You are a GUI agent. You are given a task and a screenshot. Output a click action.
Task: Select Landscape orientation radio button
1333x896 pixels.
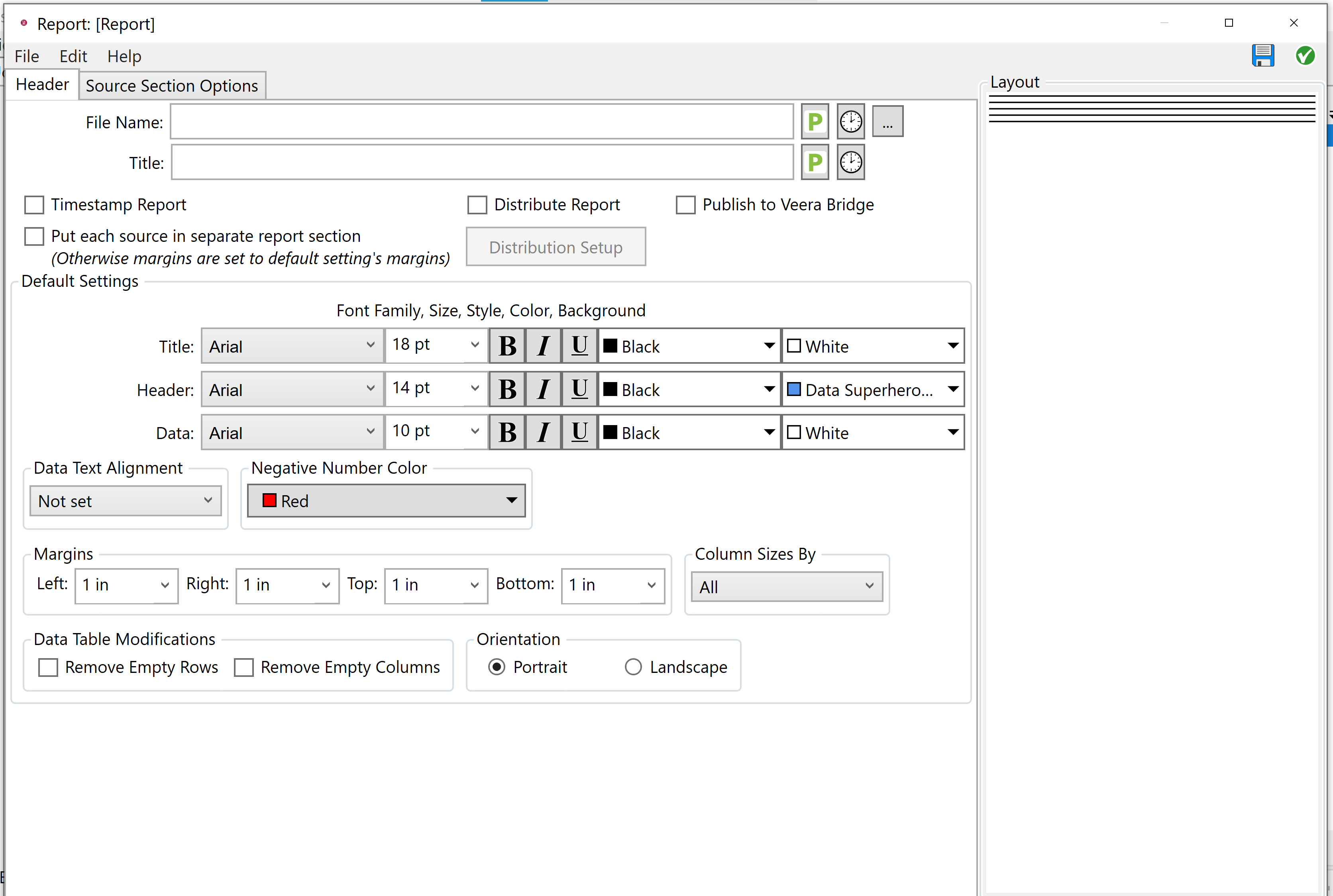[633, 667]
